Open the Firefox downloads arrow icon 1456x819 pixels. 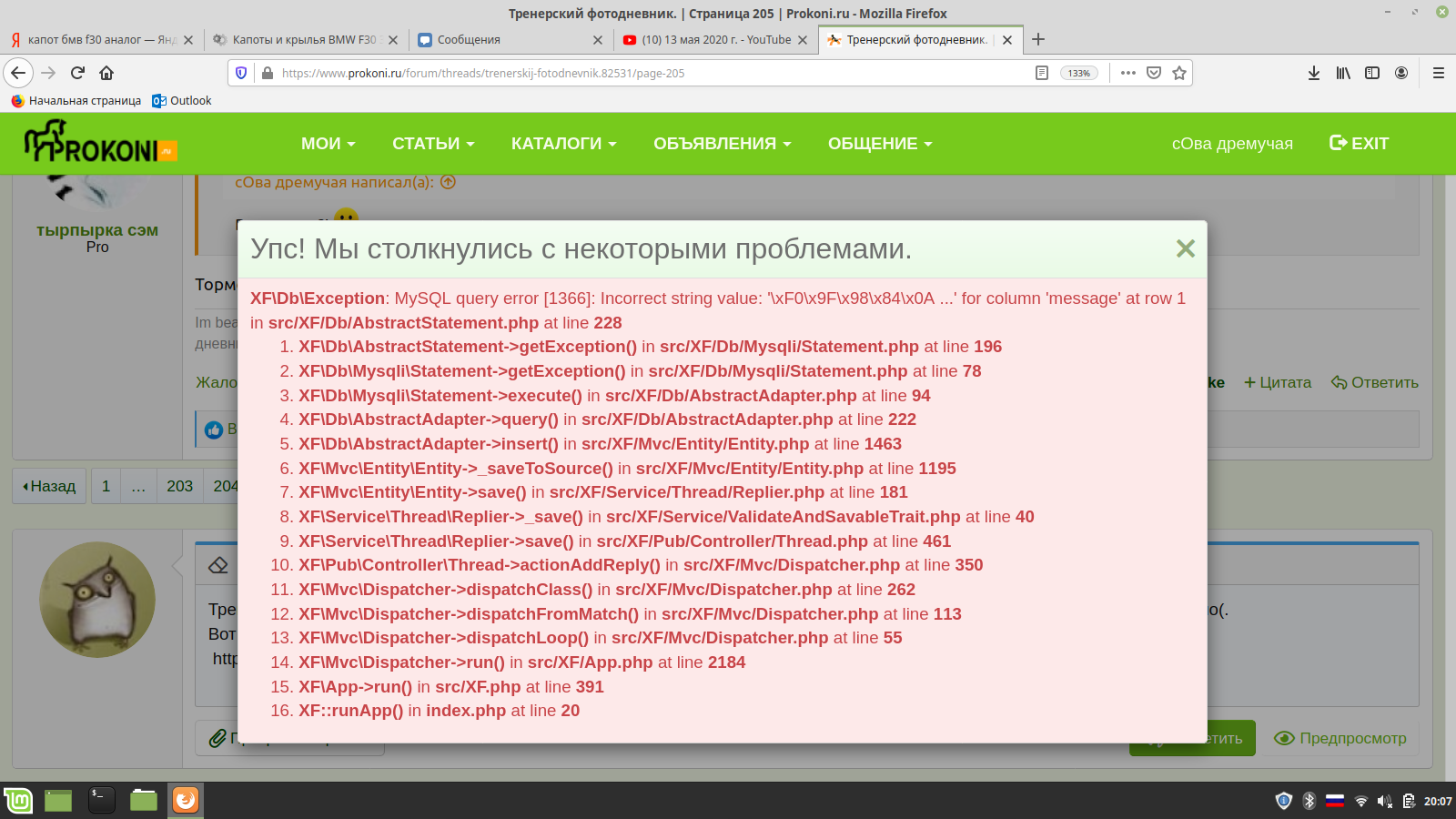point(1313,73)
